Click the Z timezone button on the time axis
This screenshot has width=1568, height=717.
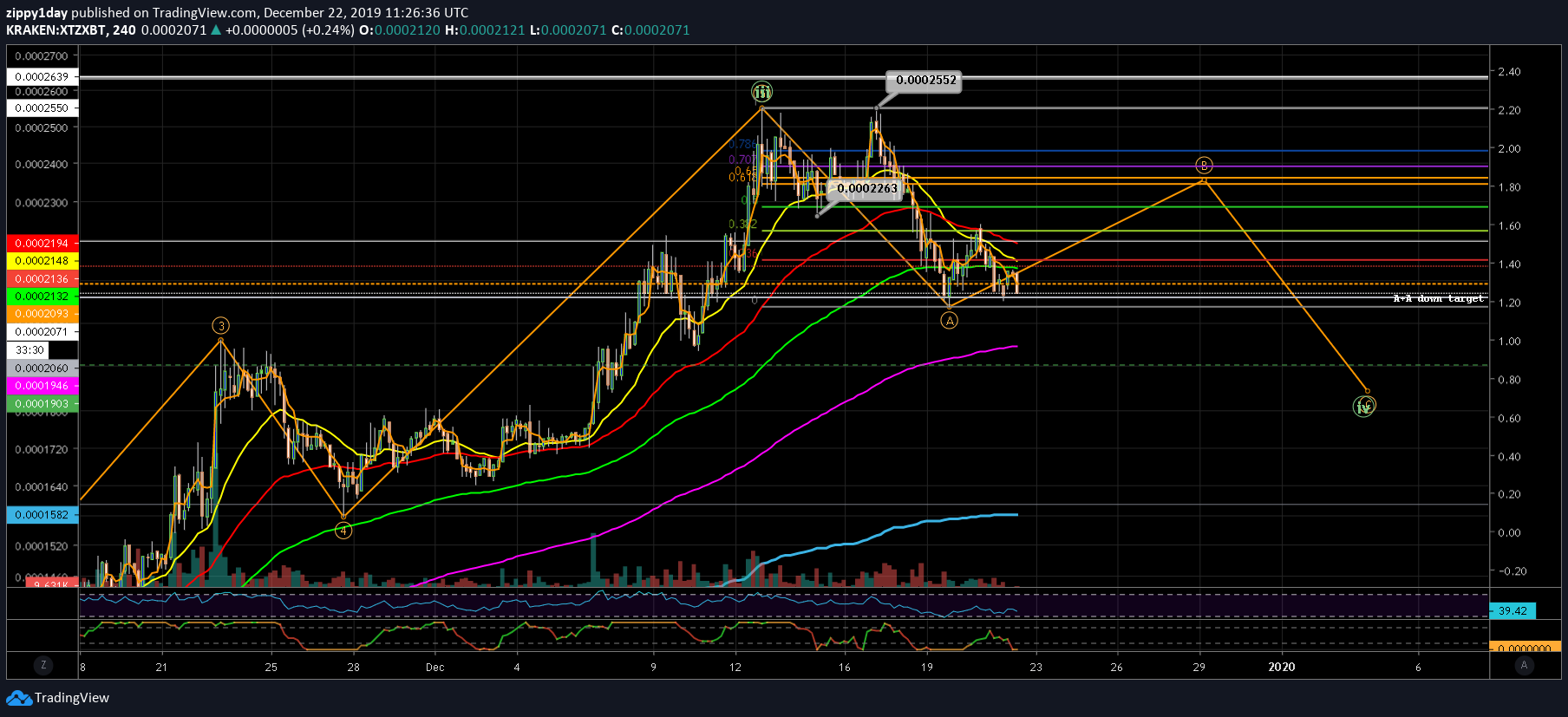43,666
